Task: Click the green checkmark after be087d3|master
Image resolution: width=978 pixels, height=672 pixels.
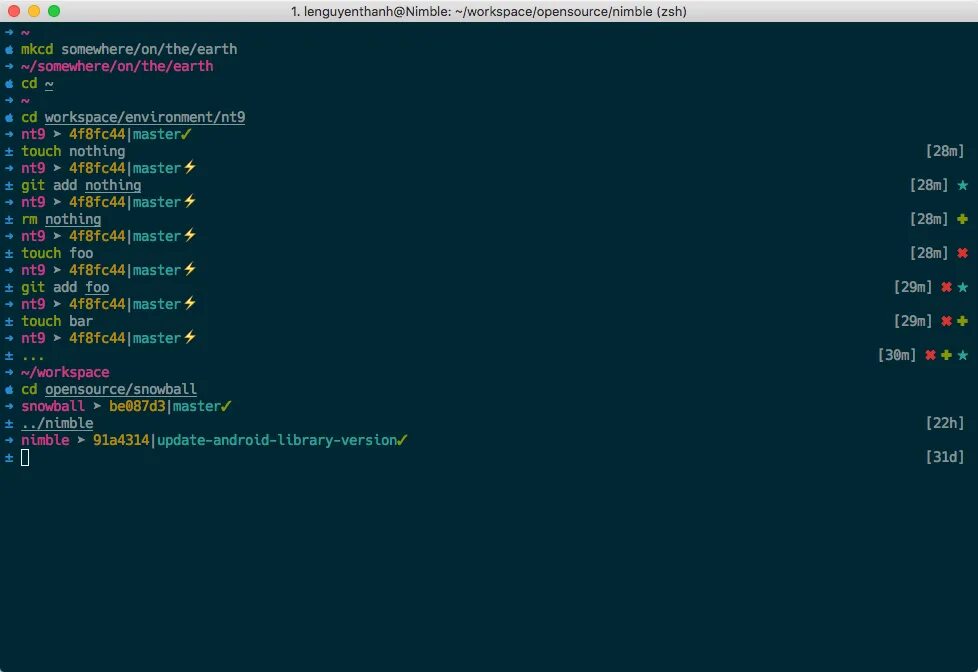Action: click(x=226, y=406)
